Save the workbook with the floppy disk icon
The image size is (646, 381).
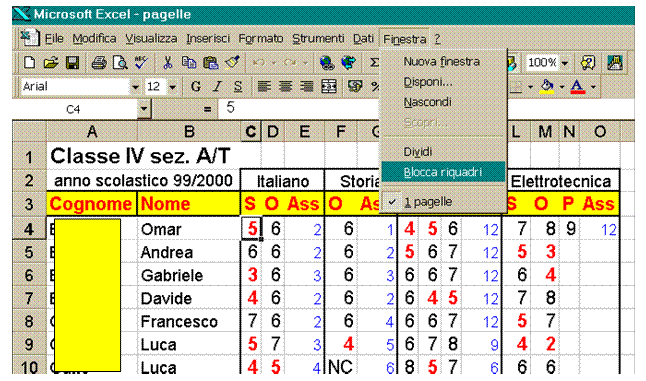73,63
